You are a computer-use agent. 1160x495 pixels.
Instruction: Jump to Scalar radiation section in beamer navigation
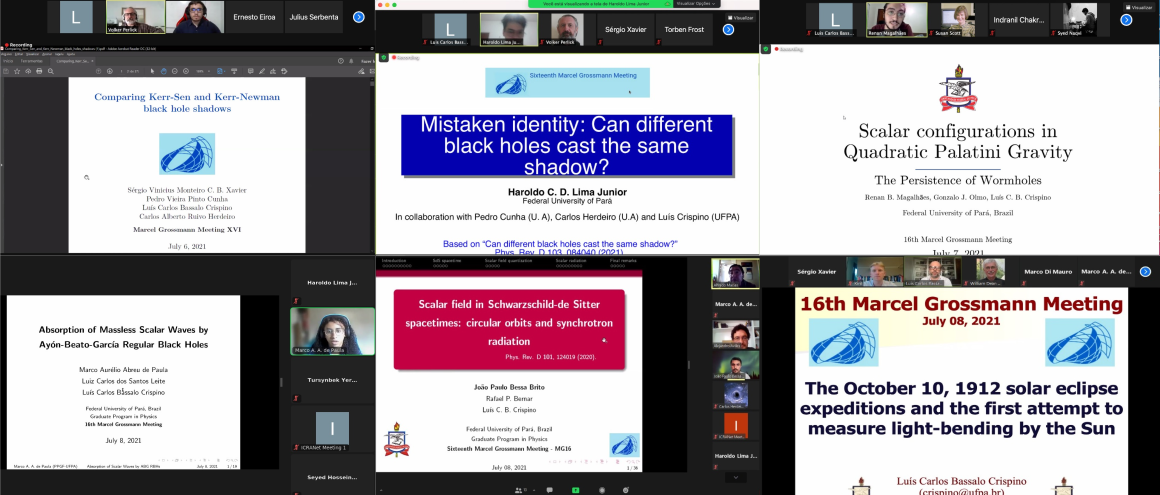572,261
